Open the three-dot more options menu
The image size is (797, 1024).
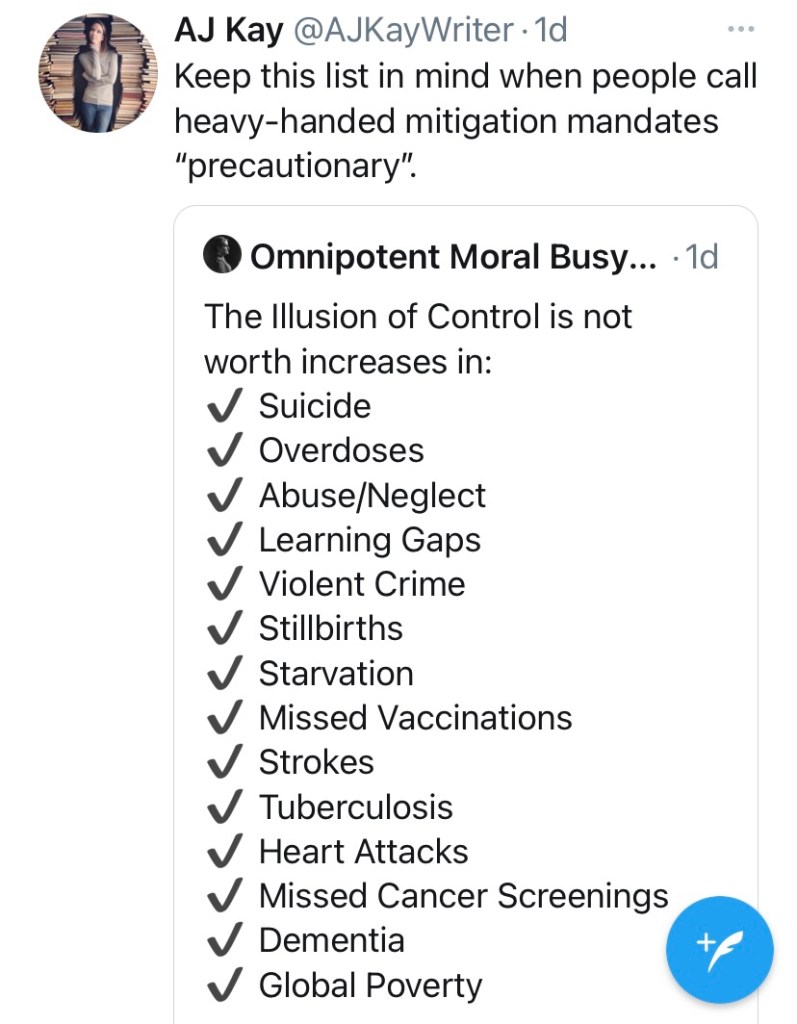(x=741, y=30)
